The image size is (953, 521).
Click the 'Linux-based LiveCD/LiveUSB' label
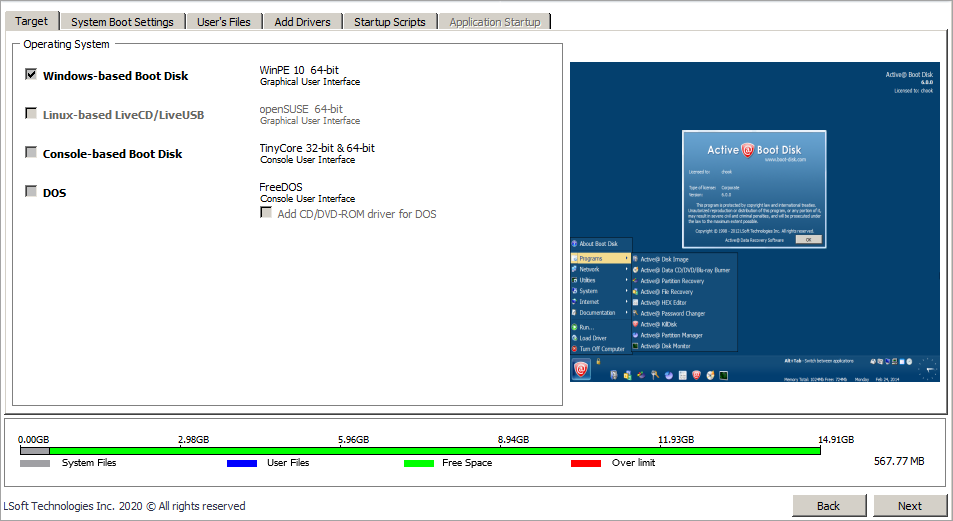click(x=123, y=115)
